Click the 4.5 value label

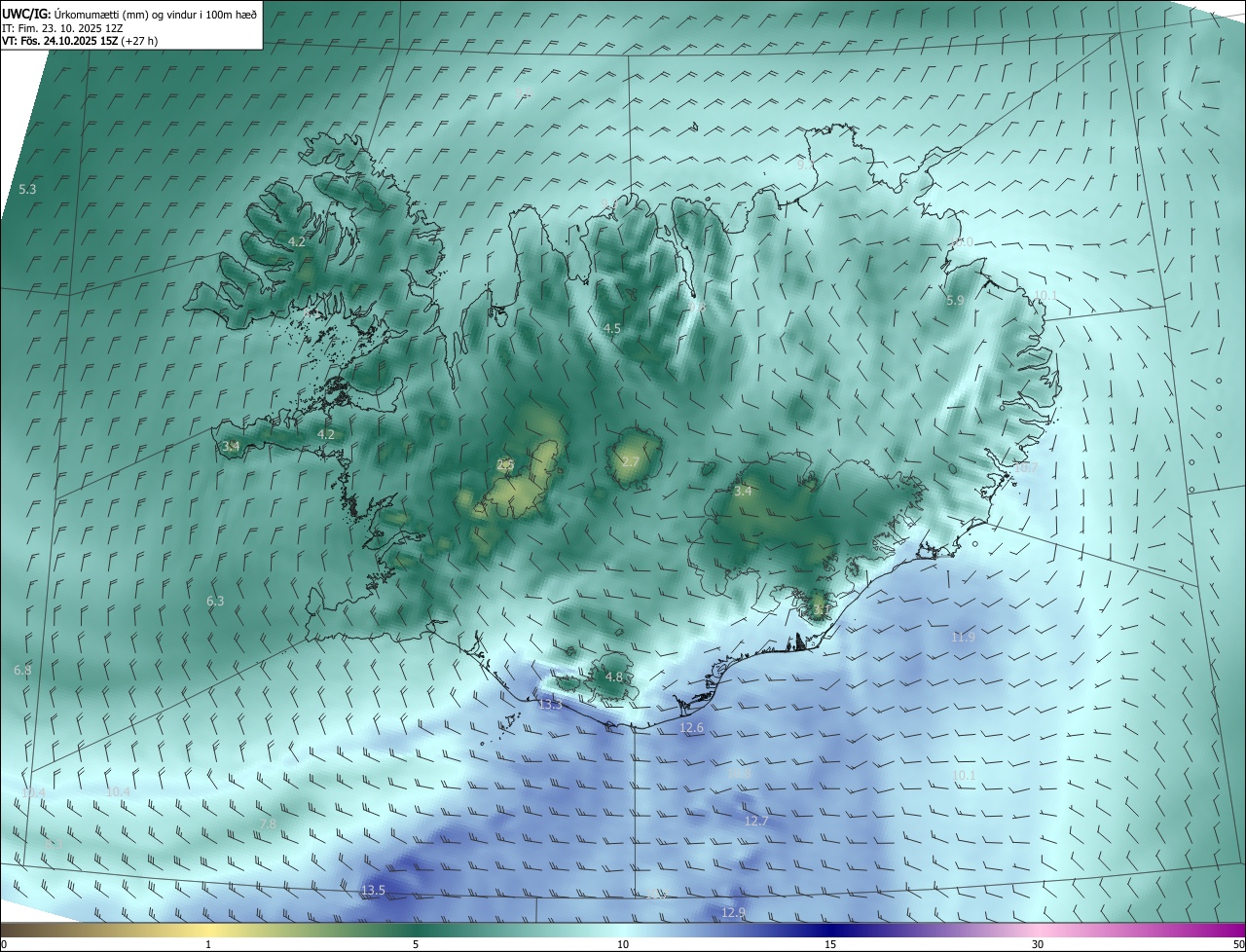(612, 329)
